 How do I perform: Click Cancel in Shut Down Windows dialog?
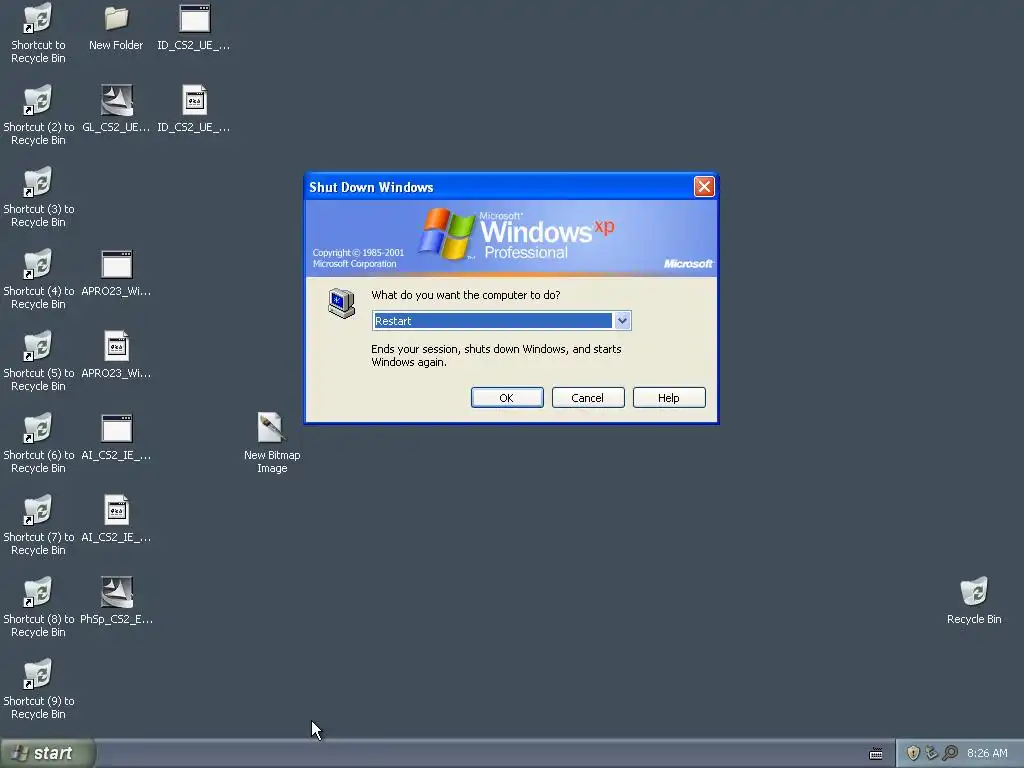[588, 398]
